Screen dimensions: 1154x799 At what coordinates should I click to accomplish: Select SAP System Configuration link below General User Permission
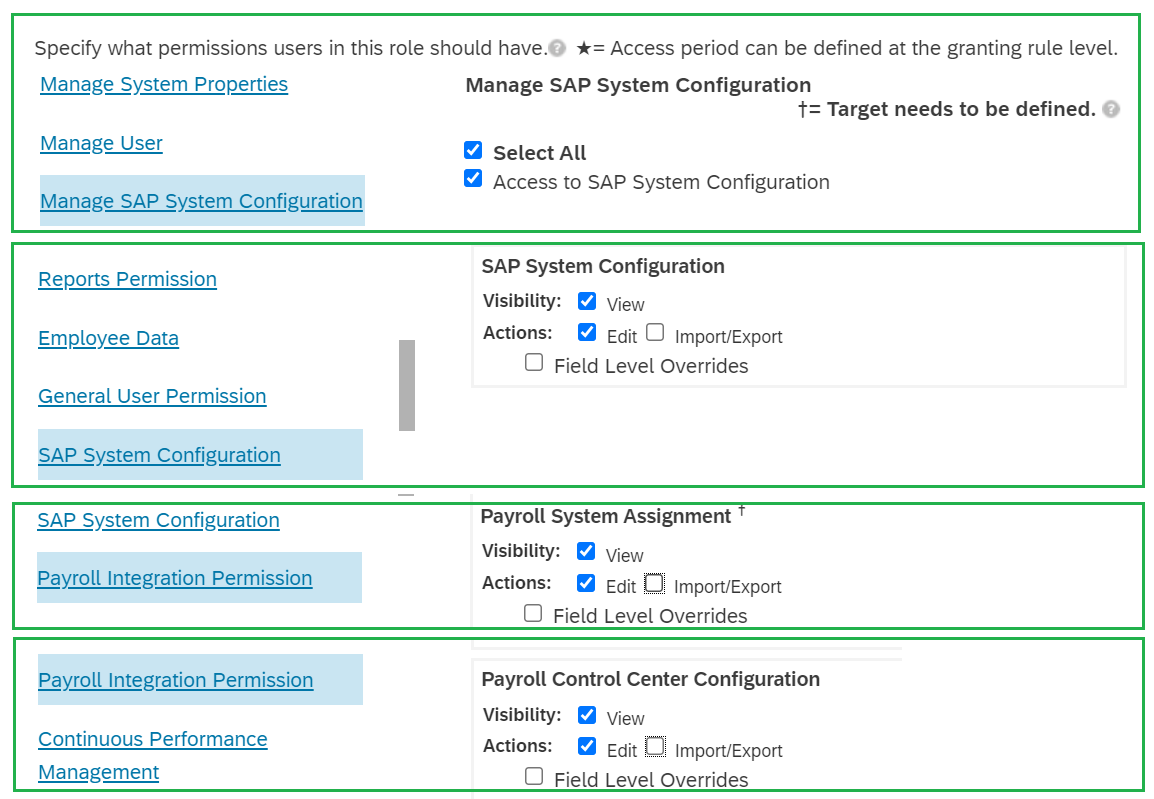159,455
